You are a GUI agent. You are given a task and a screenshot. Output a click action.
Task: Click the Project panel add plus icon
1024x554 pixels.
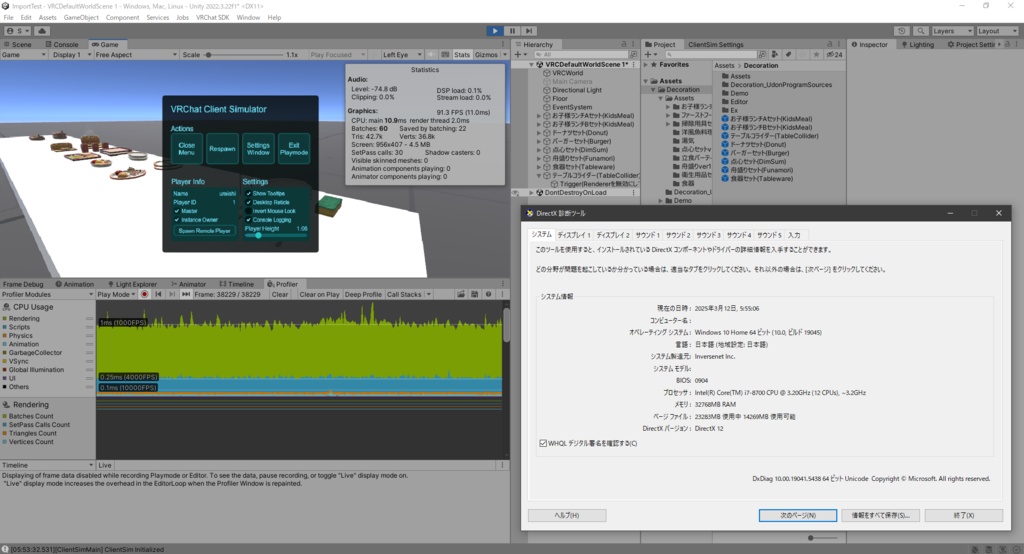point(650,55)
